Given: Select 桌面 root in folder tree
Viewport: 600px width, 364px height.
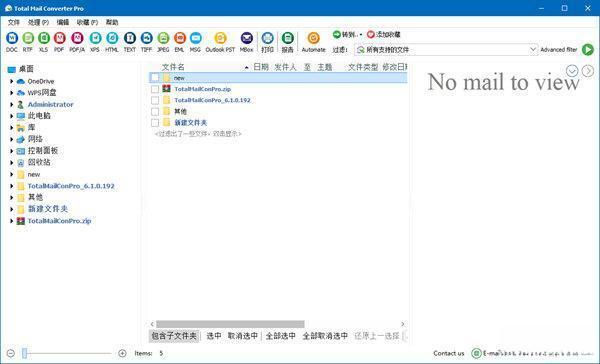Looking at the screenshot, I should pos(26,69).
